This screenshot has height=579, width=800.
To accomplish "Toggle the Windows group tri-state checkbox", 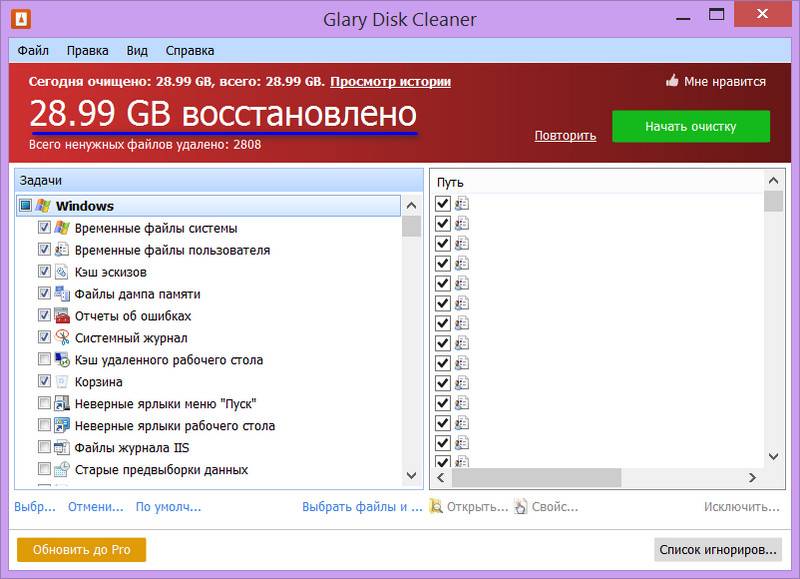I will 26,206.
